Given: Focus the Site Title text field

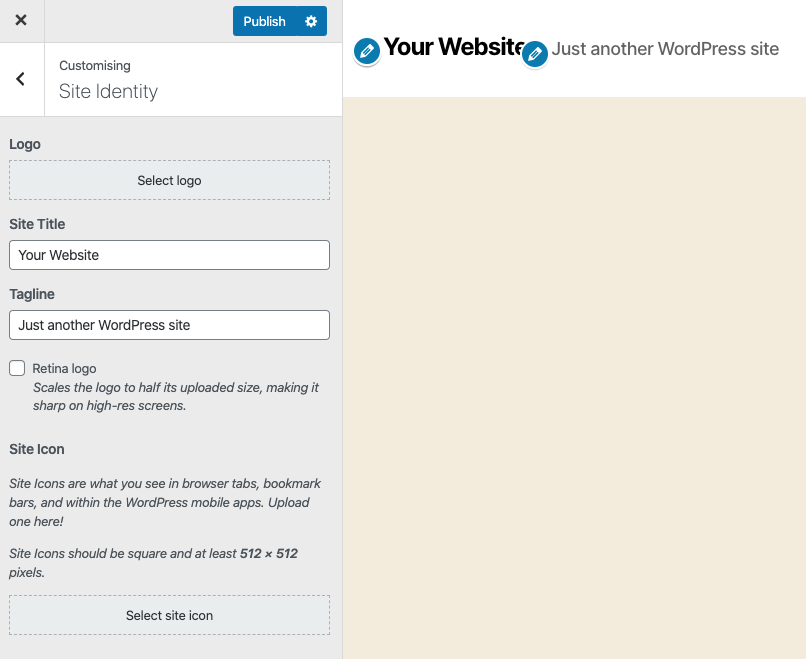Looking at the screenshot, I should [x=169, y=255].
